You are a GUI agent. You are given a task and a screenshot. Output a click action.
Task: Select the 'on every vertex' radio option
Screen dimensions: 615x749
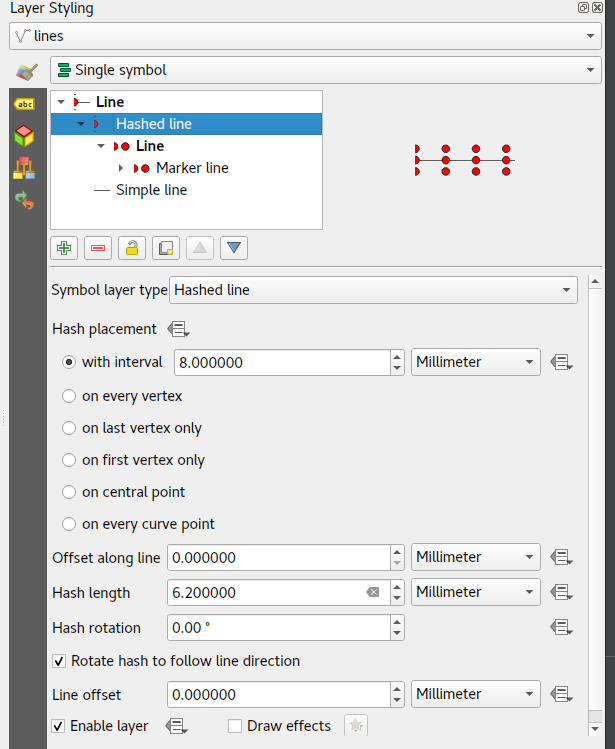pyautogui.click(x=69, y=396)
